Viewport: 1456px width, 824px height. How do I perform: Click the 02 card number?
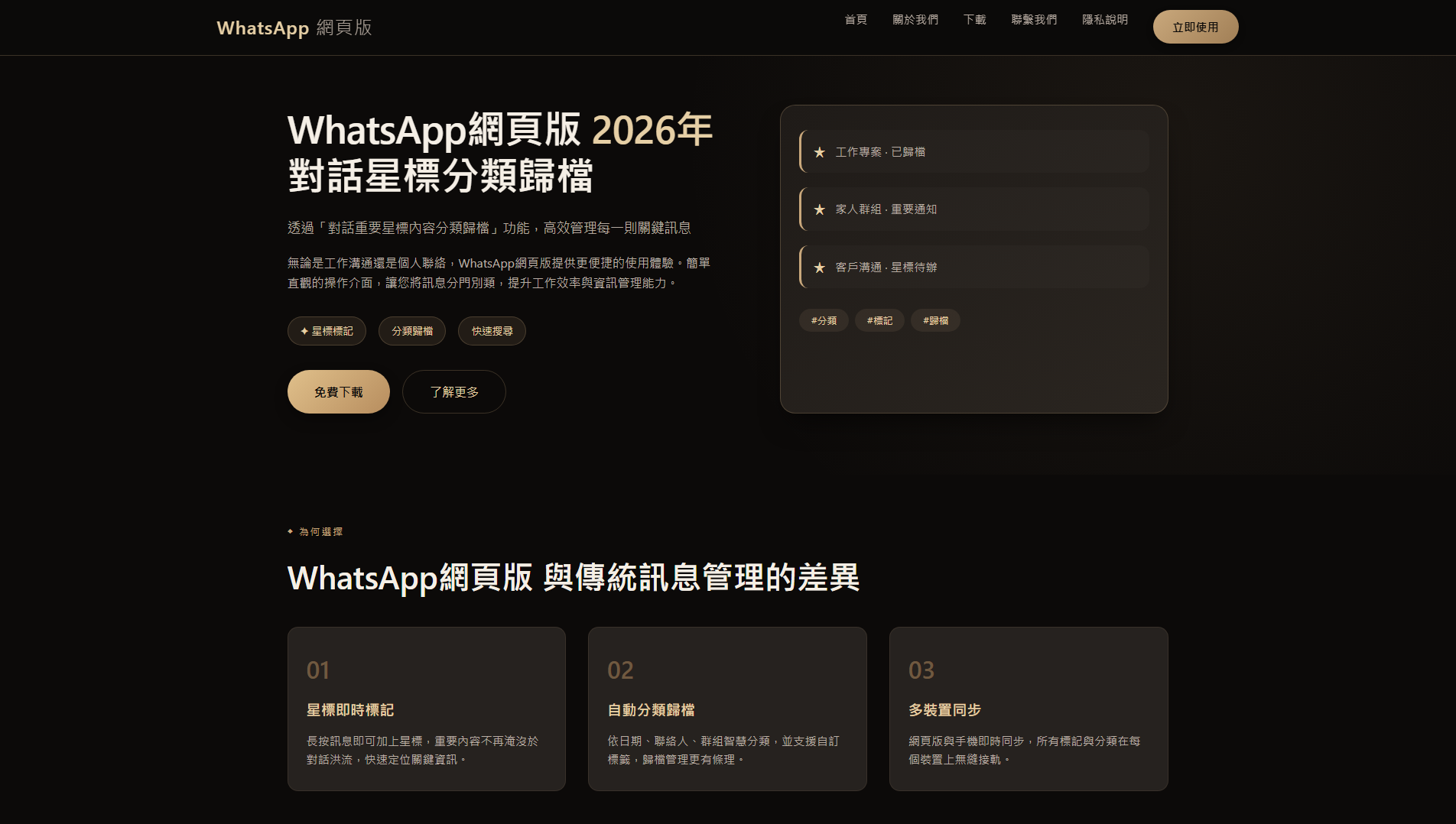pos(620,670)
